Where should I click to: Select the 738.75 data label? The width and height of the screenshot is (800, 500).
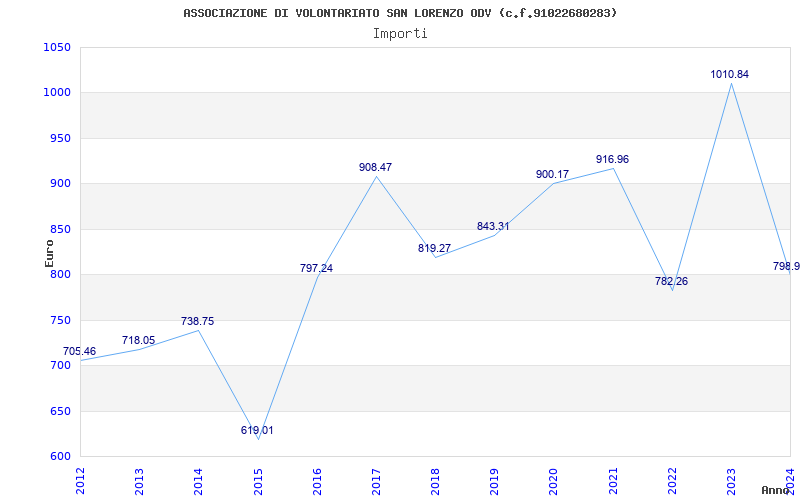197,321
